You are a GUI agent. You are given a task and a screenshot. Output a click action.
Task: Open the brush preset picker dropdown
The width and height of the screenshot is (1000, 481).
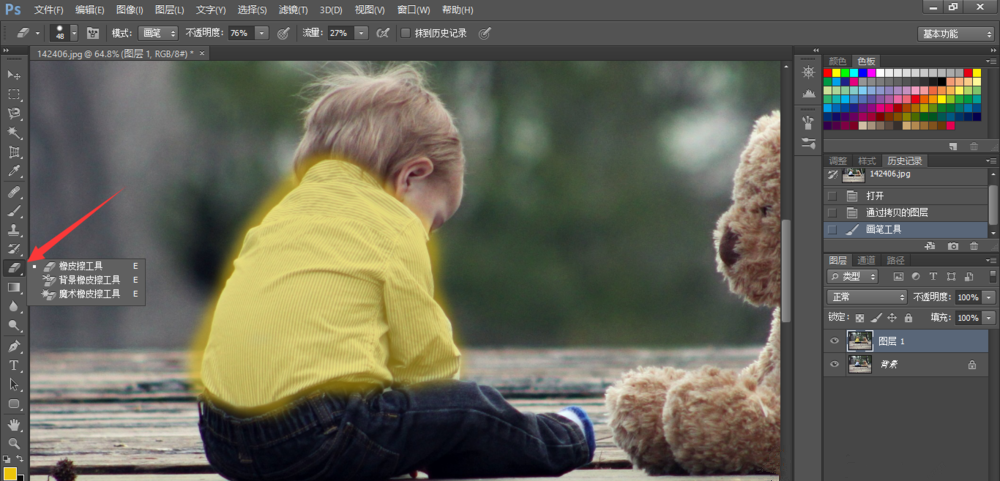click(x=74, y=33)
